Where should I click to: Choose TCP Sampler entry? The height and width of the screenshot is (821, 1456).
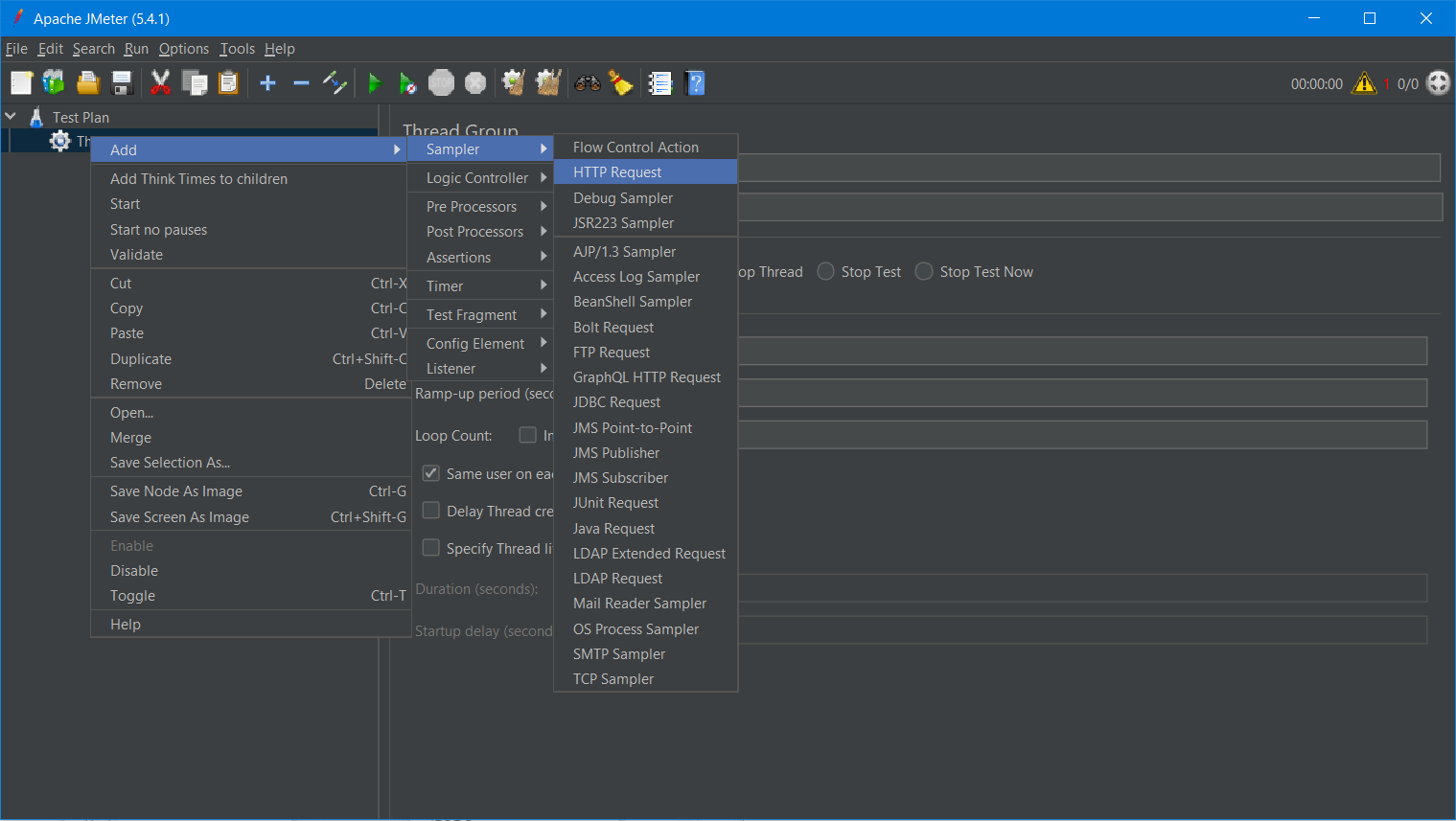pyautogui.click(x=646, y=679)
